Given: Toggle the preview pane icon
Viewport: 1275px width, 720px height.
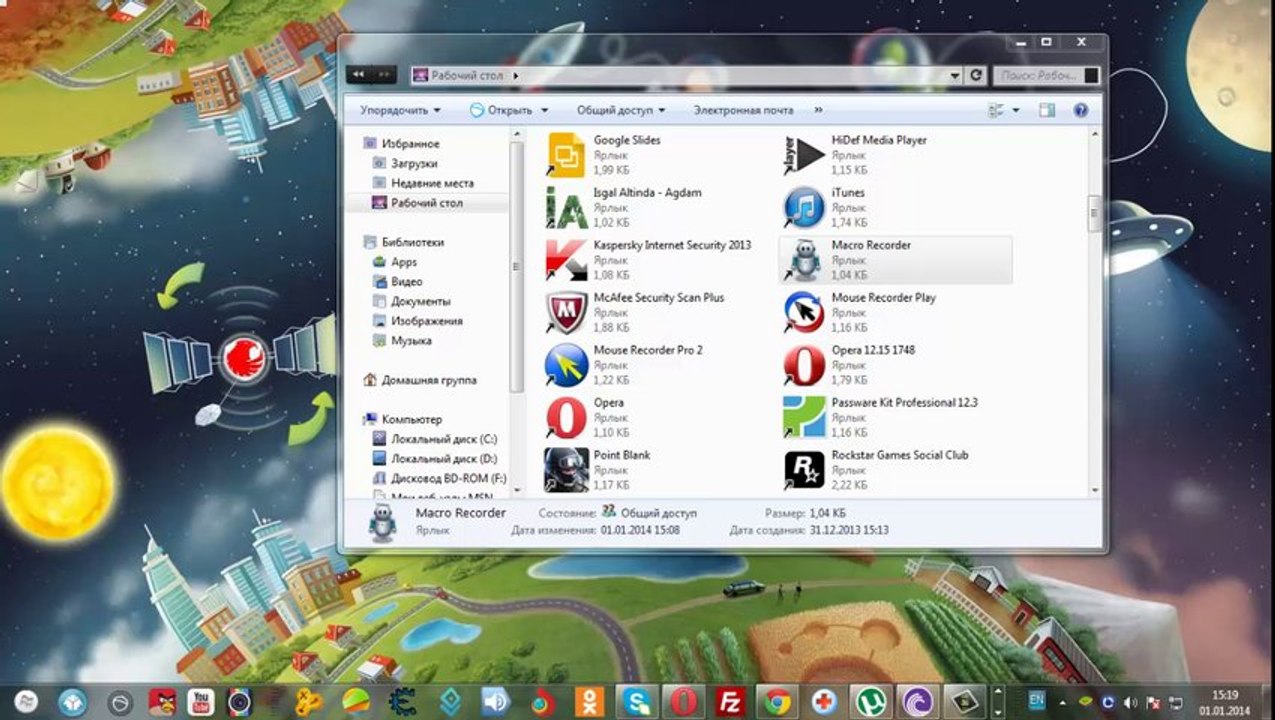Looking at the screenshot, I should (x=1047, y=110).
